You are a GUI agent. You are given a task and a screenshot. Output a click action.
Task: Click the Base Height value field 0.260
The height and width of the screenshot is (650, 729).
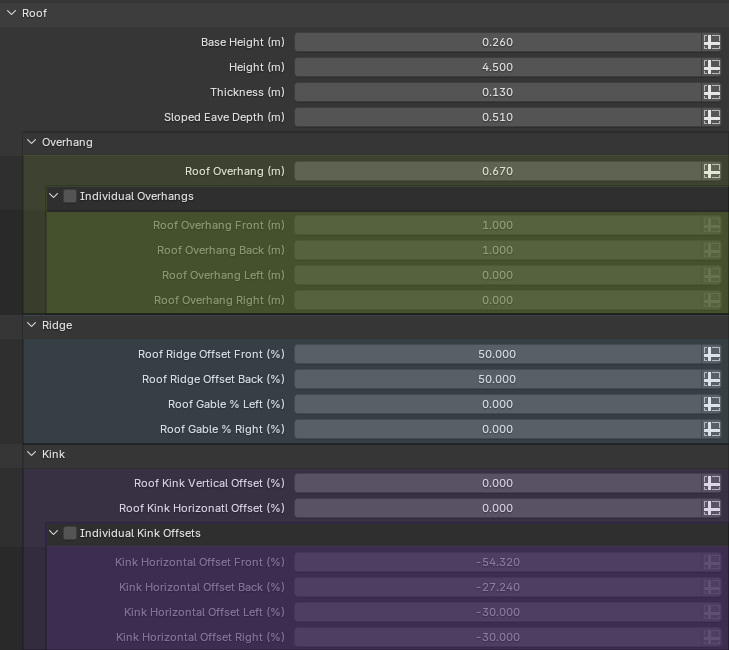pyautogui.click(x=497, y=42)
